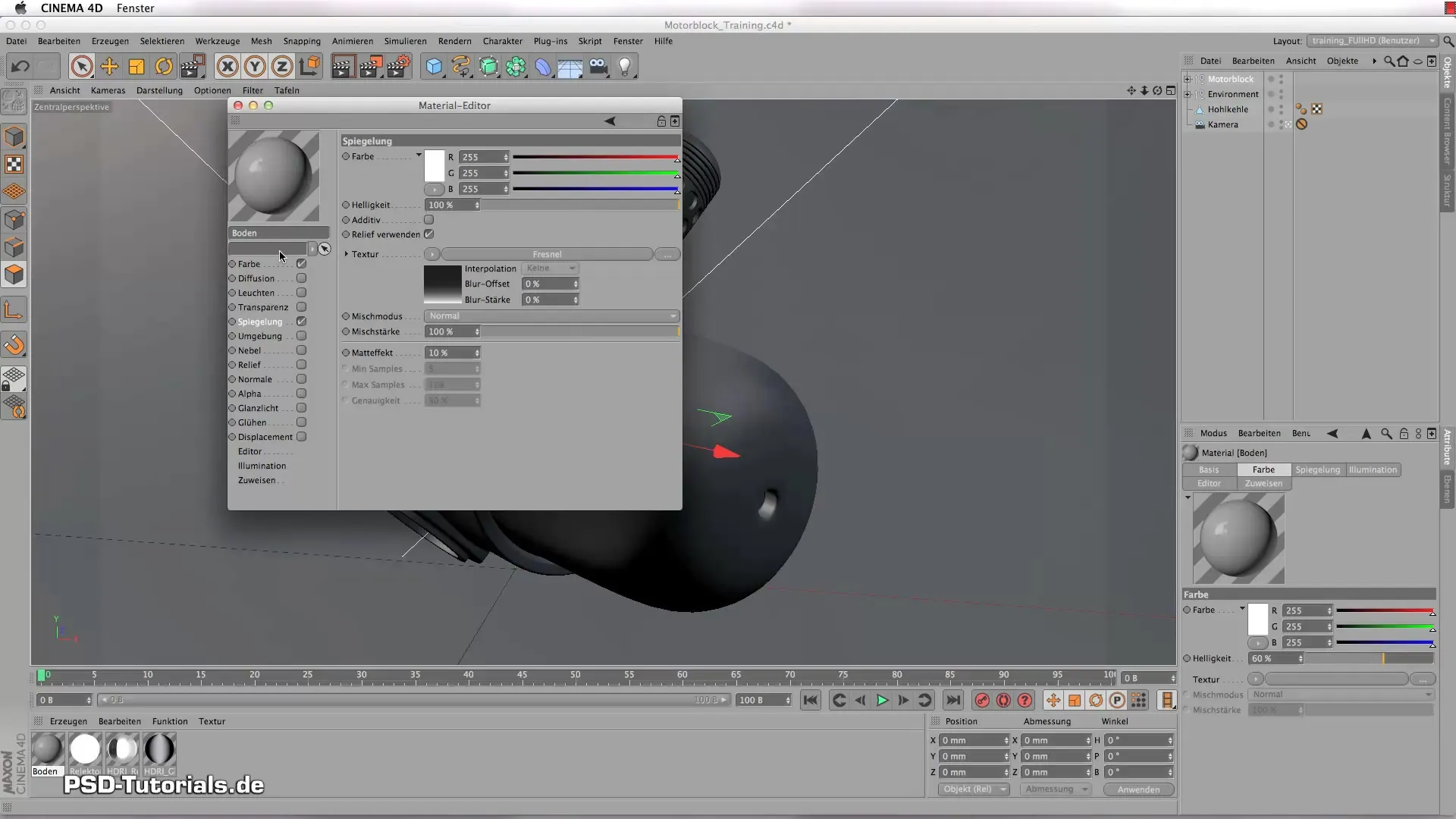Image resolution: width=1456 pixels, height=819 pixels.
Task: Uncheck the Farbe channel checkbox
Action: (x=301, y=264)
